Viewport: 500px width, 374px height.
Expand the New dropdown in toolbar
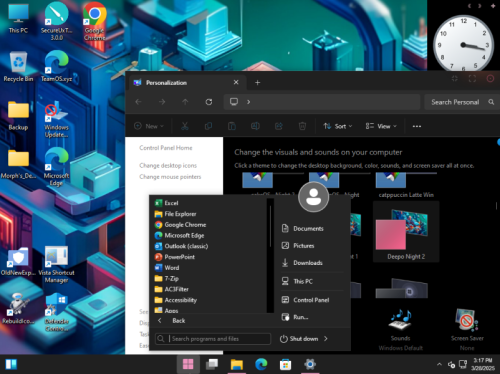[x=149, y=126]
